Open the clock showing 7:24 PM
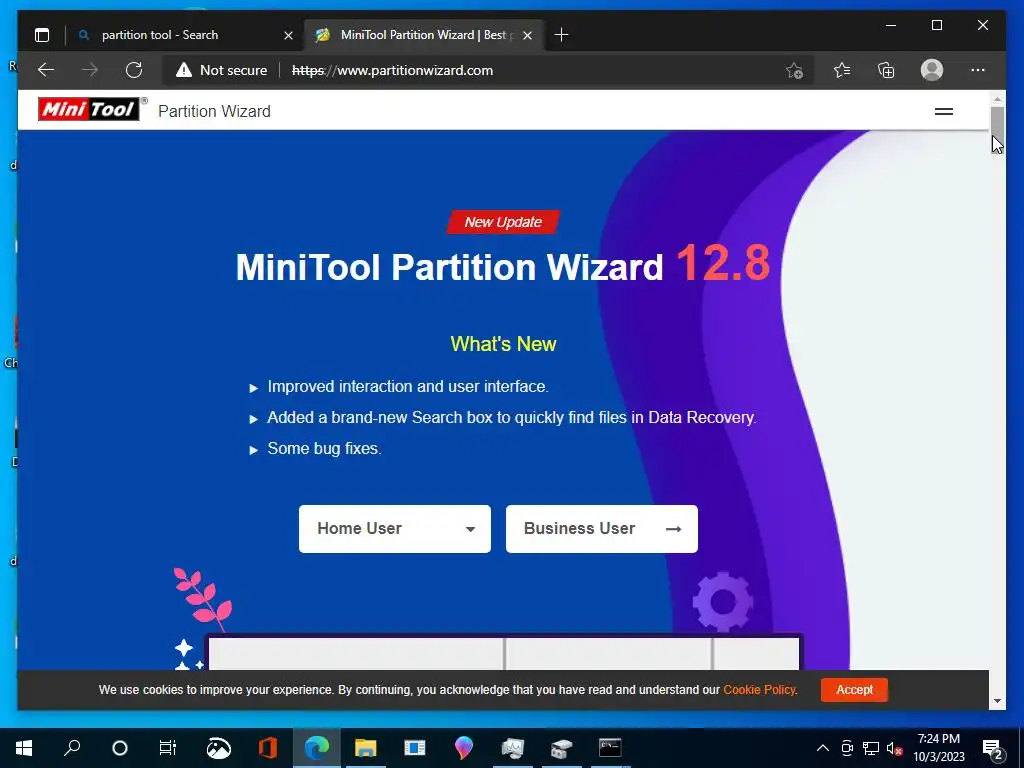 (x=938, y=748)
